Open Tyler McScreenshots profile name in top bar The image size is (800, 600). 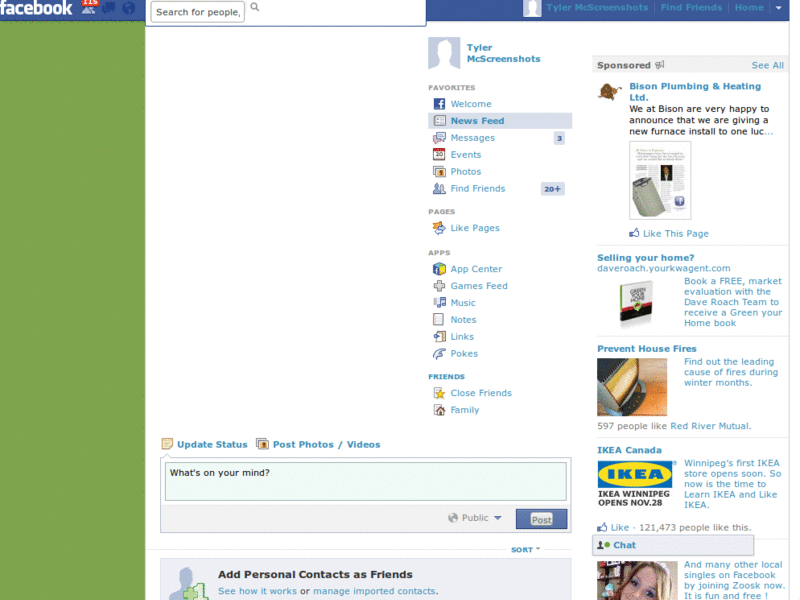pos(597,8)
